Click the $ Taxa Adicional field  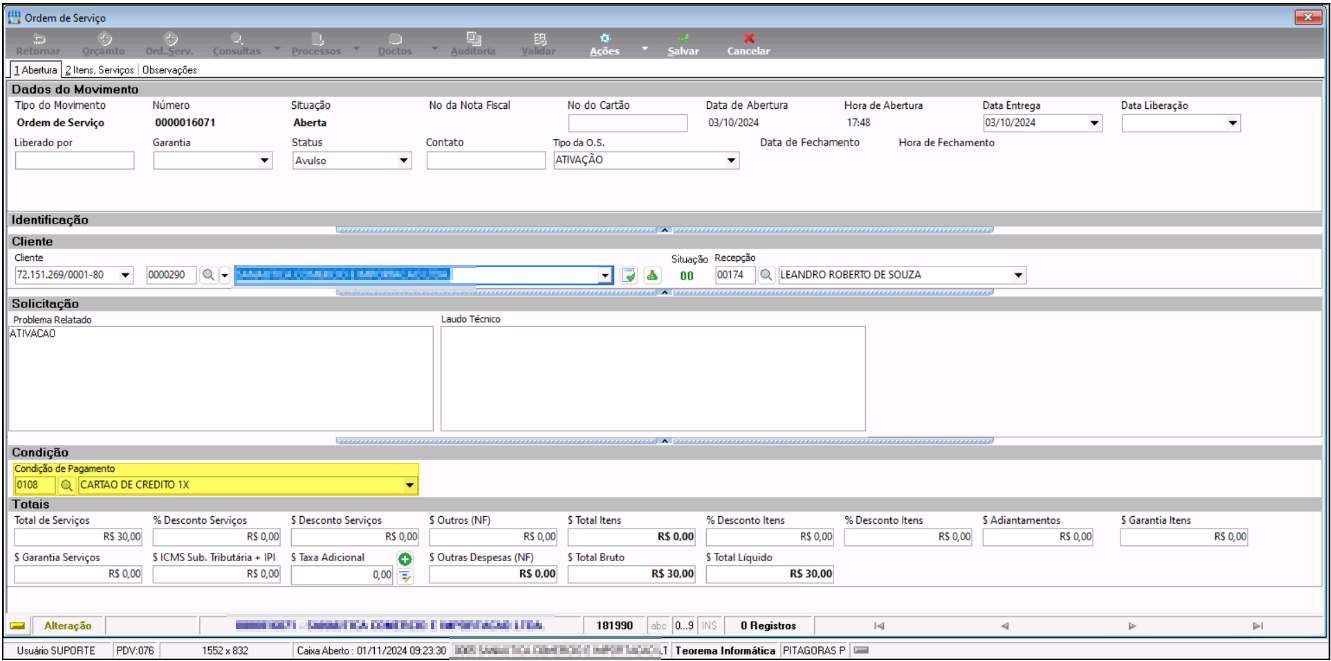click(342, 575)
